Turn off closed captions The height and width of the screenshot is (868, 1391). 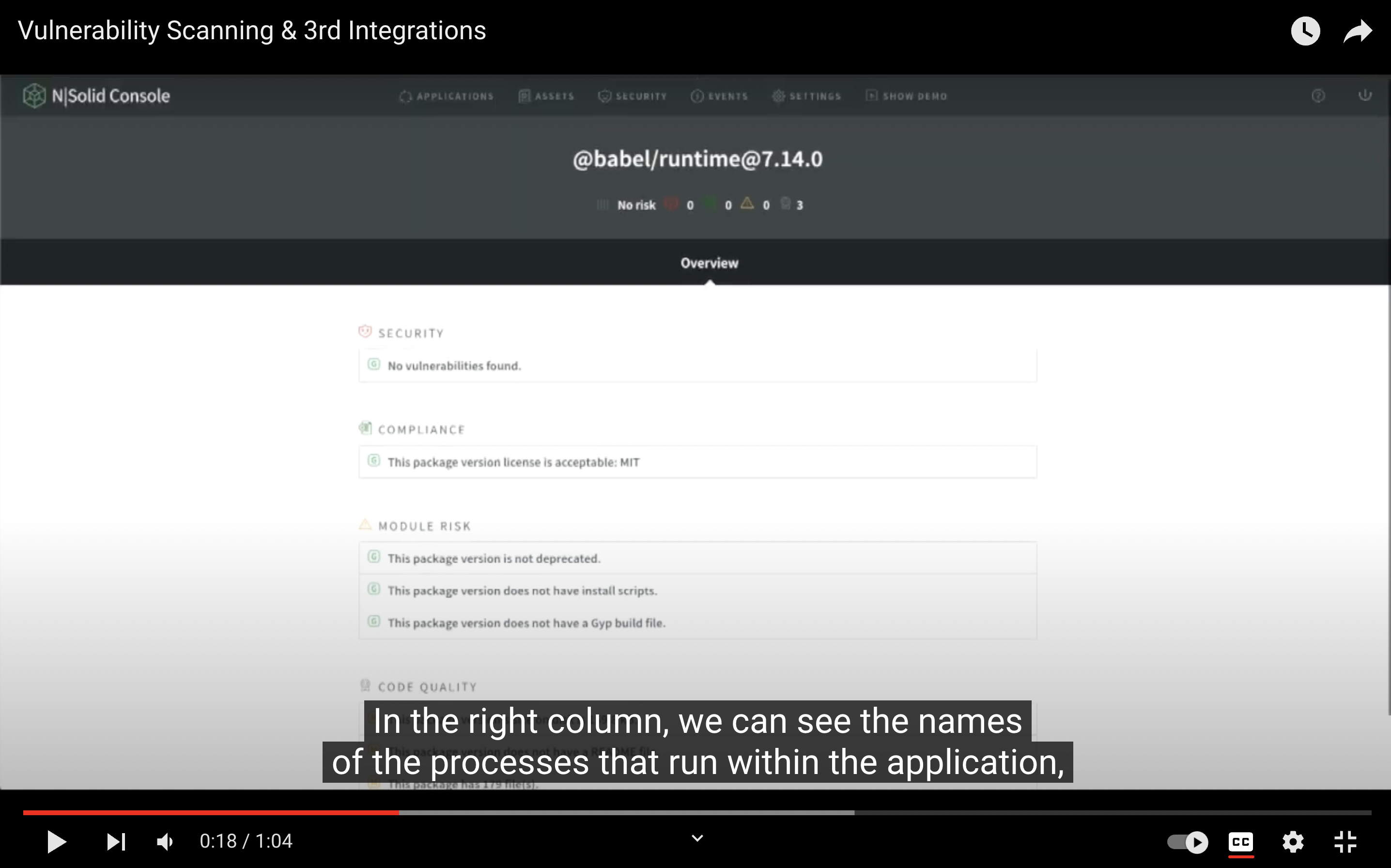(x=1241, y=842)
